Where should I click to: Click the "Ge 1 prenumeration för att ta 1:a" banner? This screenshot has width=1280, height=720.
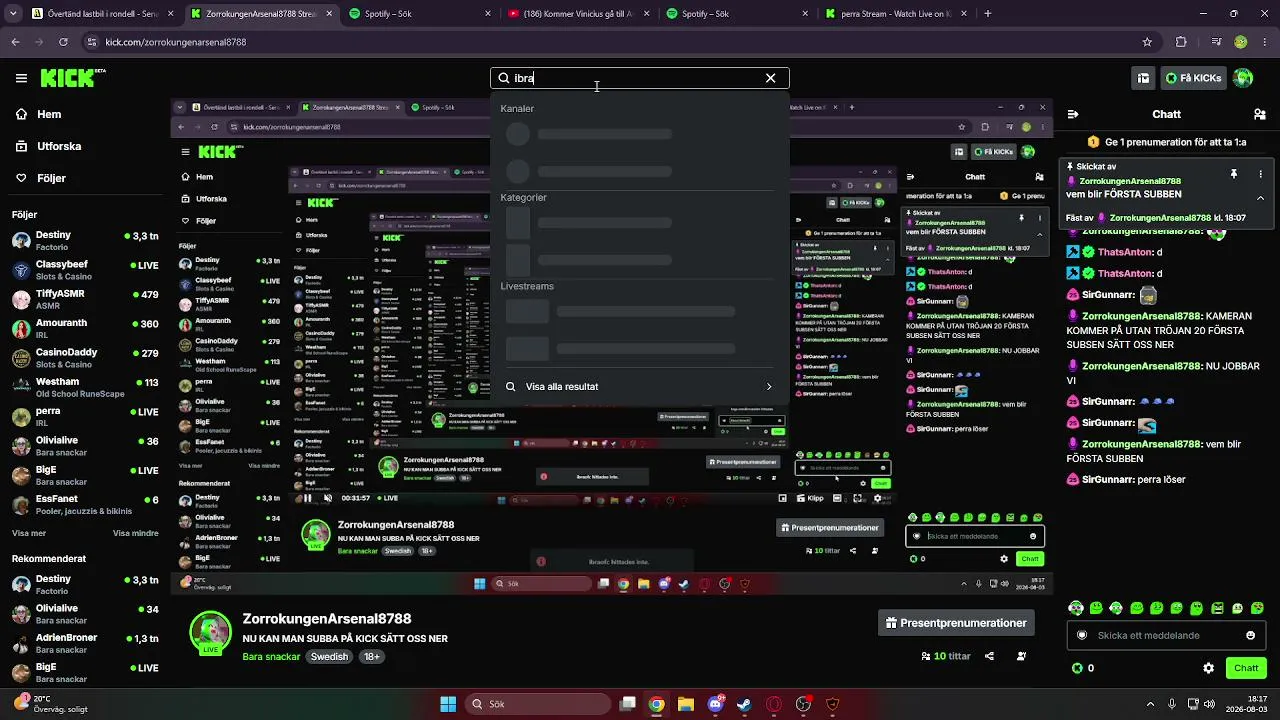pyautogui.click(x=1166, y=142)
